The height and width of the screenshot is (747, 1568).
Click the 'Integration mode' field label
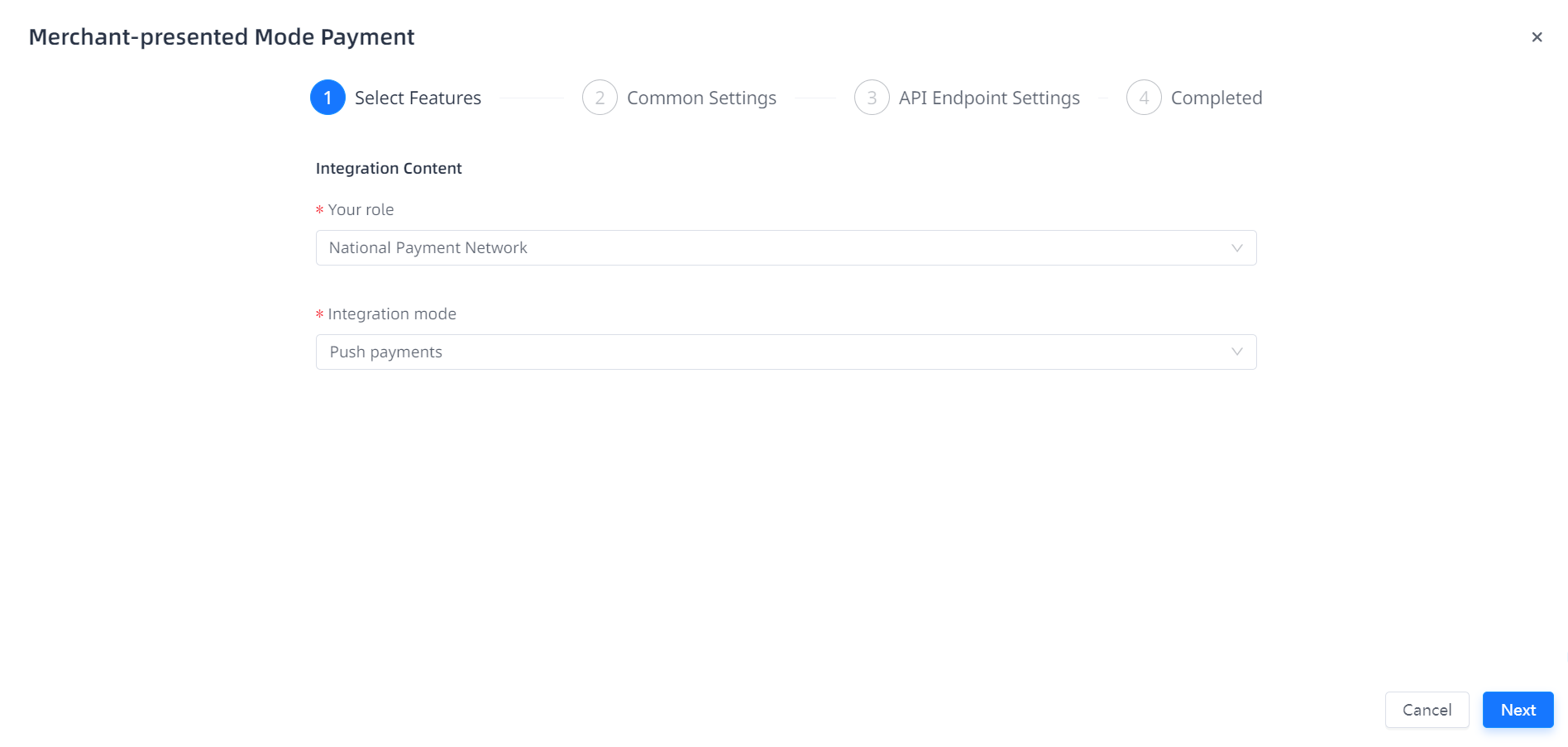(392, 314)
